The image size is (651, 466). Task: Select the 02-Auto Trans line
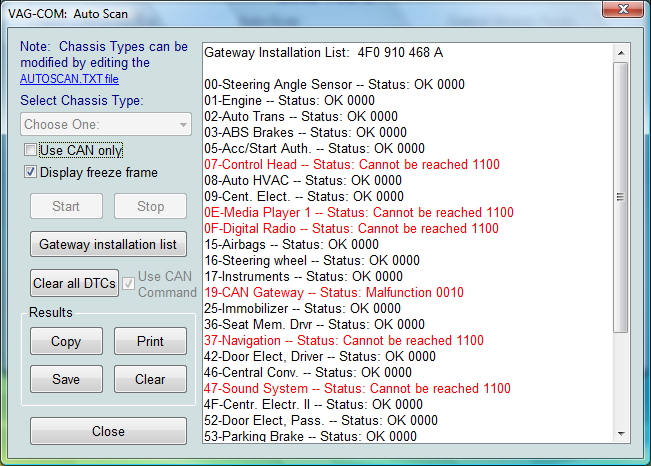click(301, 116)
